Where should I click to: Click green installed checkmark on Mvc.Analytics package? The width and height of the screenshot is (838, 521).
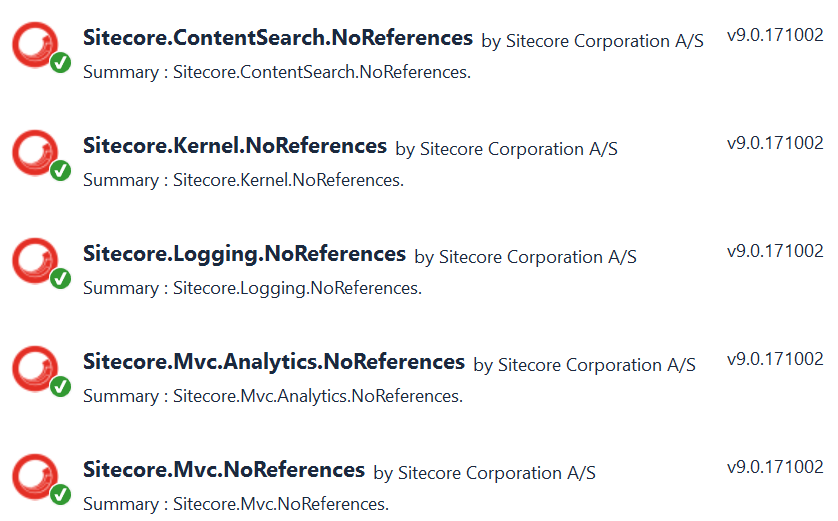click(x=60, y=387)
